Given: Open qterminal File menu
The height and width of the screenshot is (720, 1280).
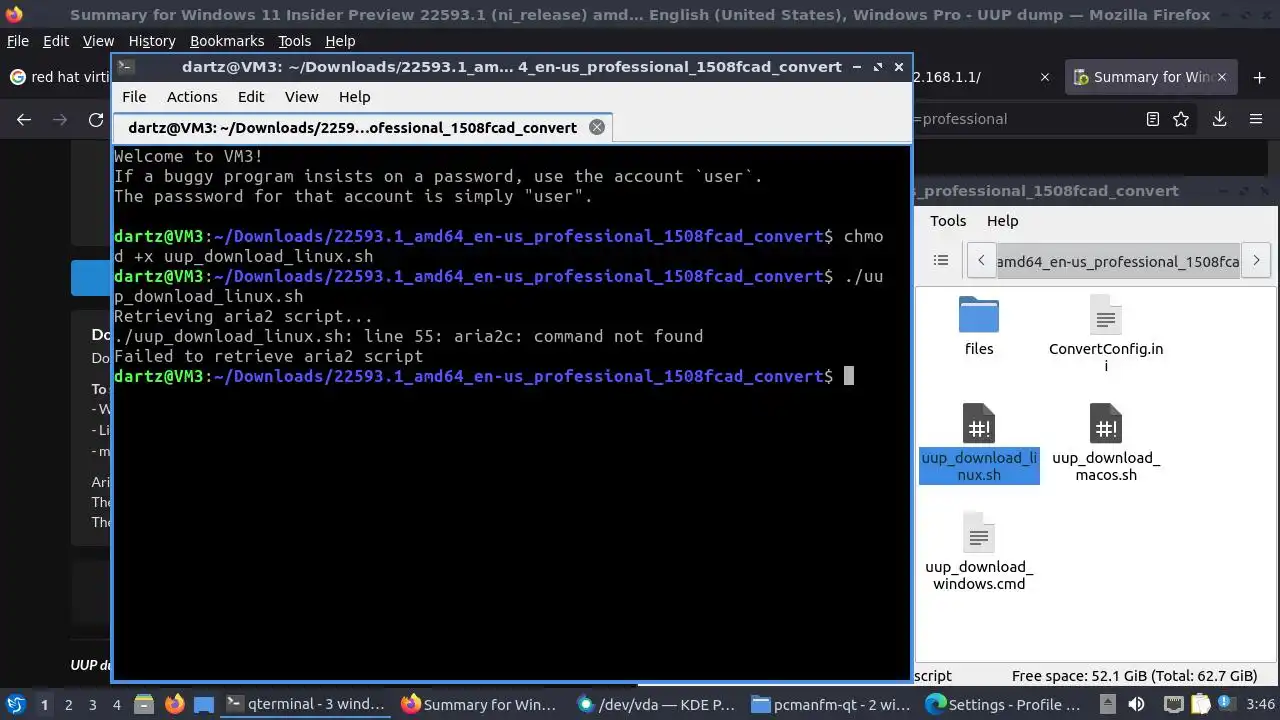Looking at the screenshot, I should [x=134, y=97].
